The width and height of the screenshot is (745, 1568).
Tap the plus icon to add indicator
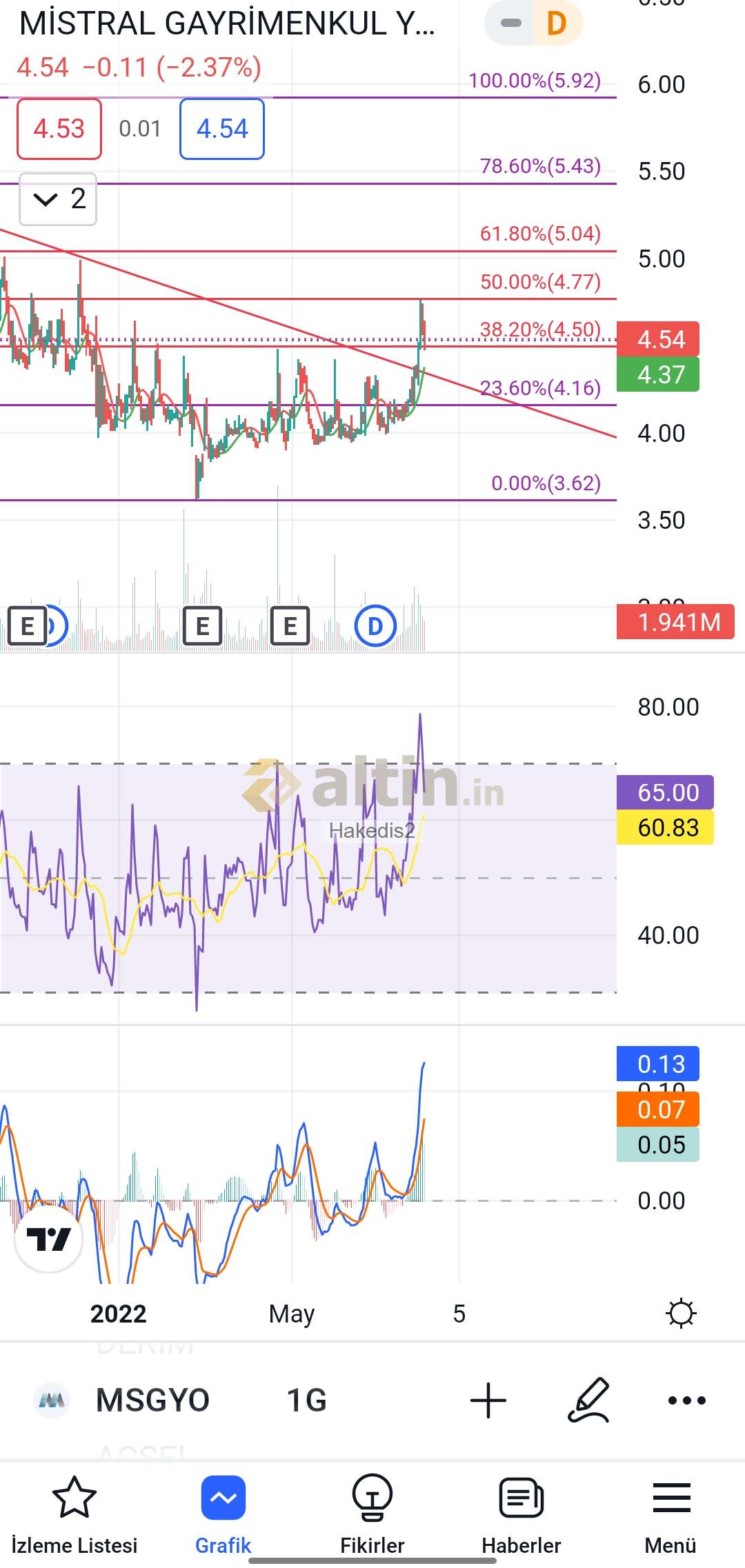click(x=488, y=1400)
